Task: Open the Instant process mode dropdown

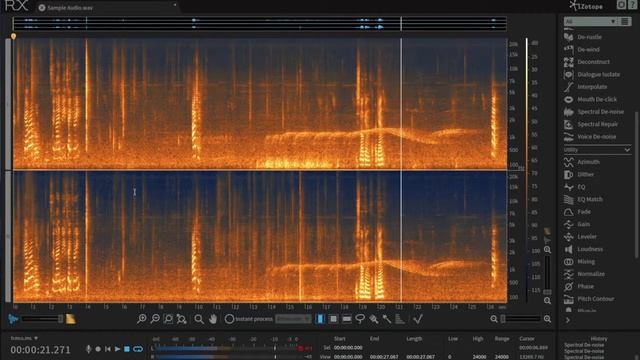Action: pos(293,319)
